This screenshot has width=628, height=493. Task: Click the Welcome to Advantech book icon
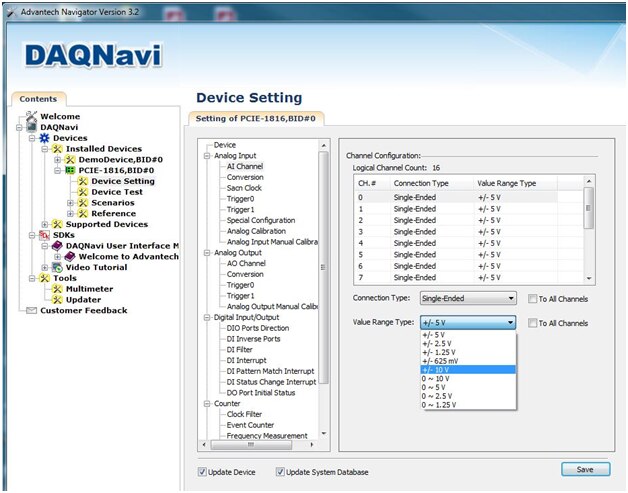(70, 257)
